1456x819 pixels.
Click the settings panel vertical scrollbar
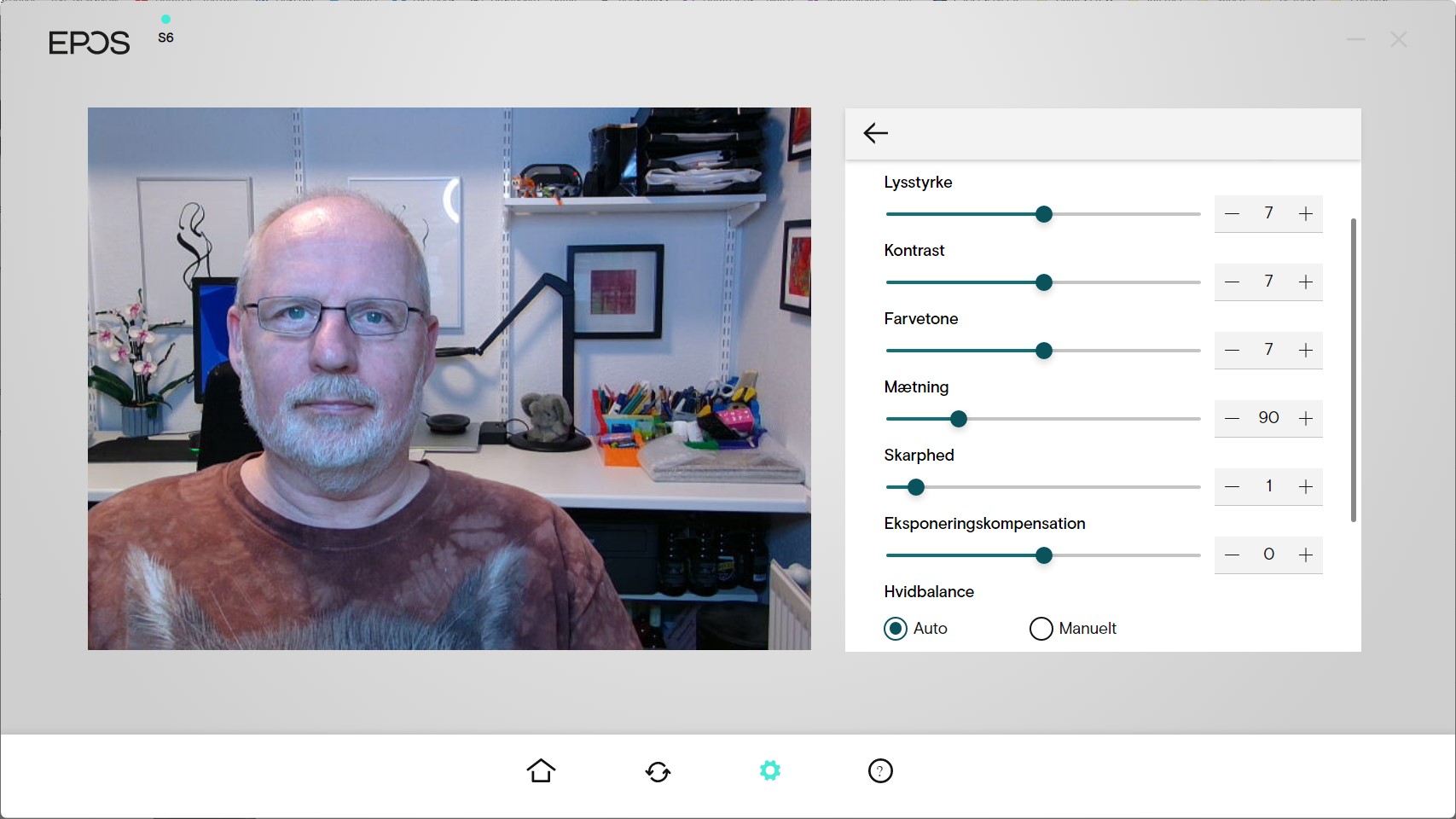click(x=1354, y=370)
